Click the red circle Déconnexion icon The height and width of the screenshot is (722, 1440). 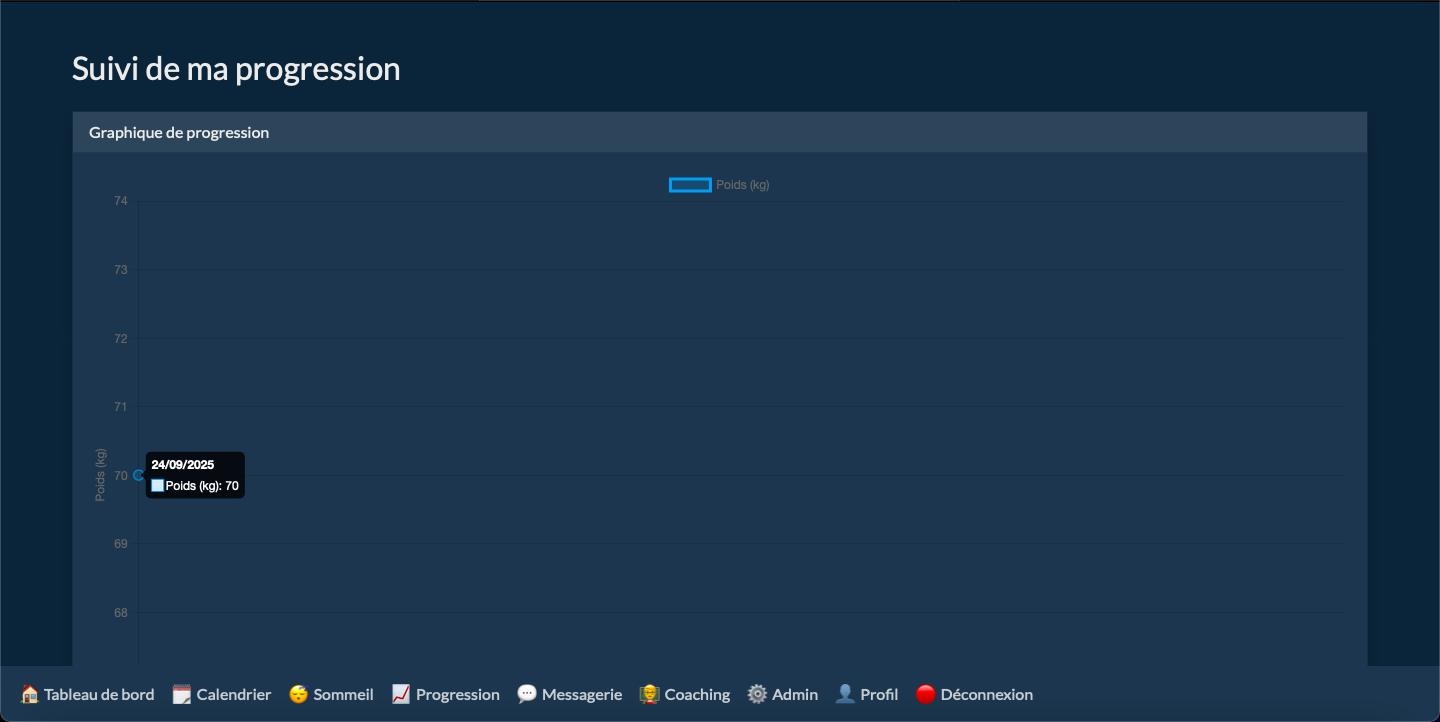pos(925,694)
